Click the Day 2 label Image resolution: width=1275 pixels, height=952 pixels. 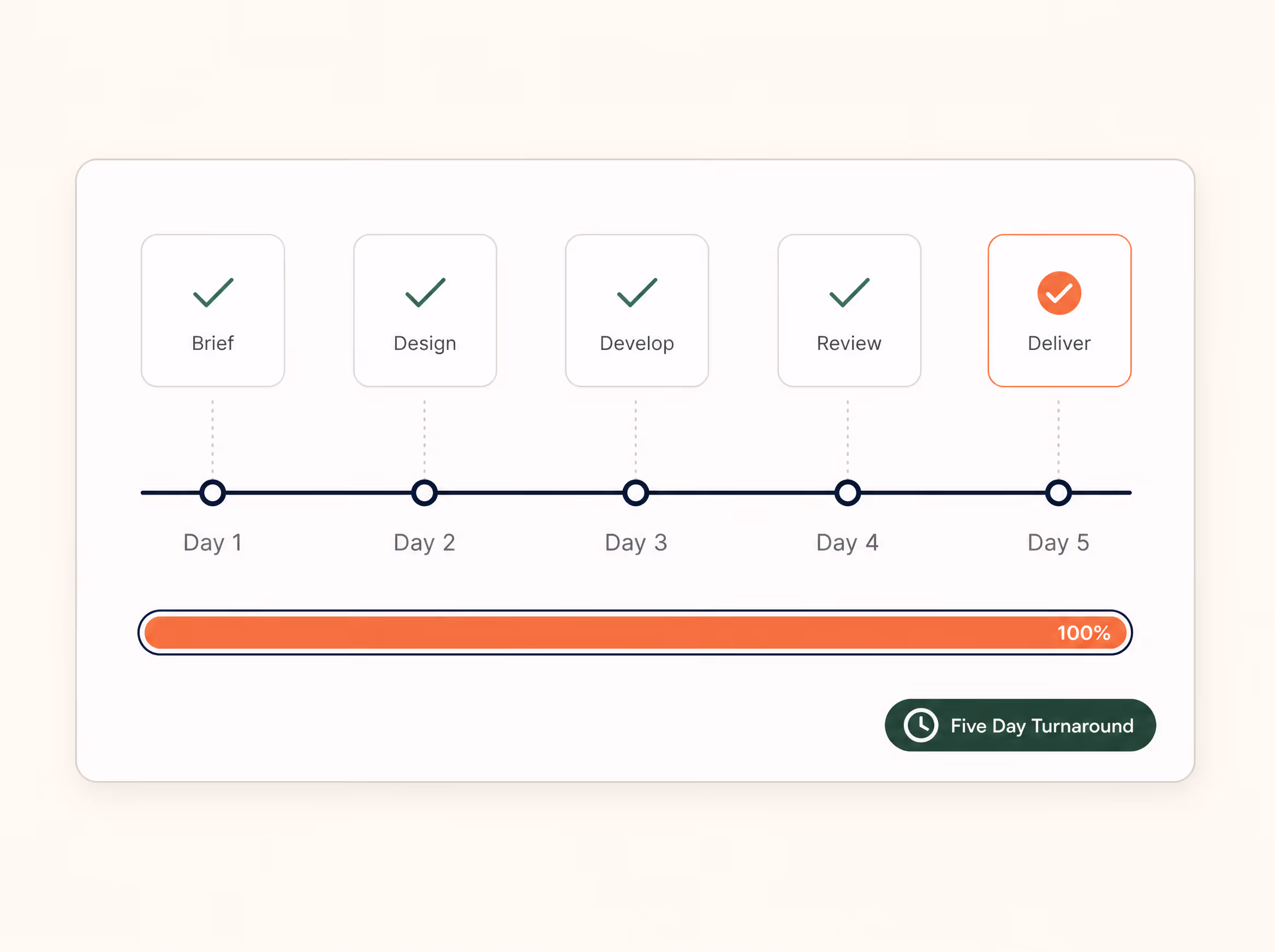point(425,543)
